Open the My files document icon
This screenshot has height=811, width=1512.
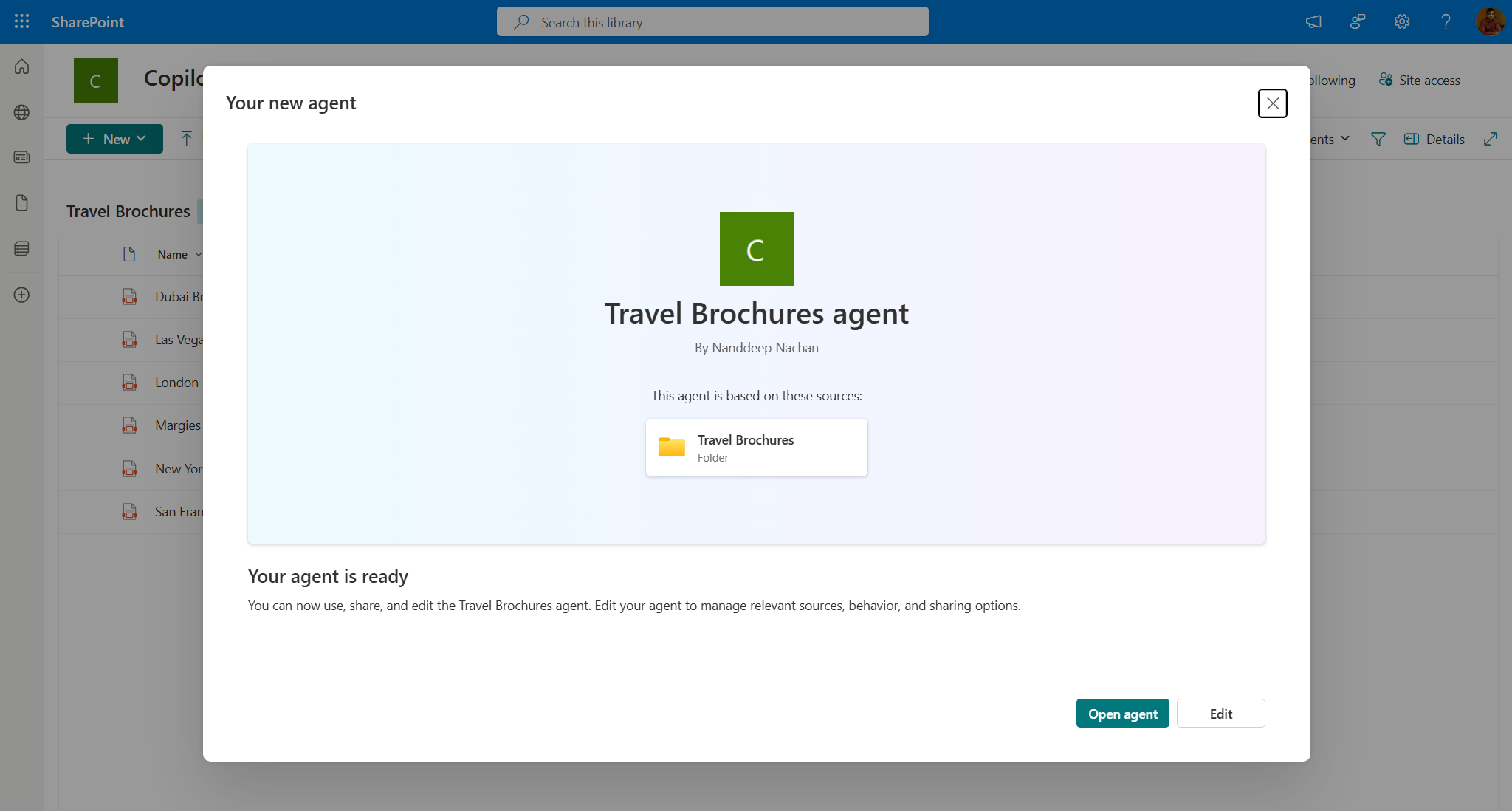coord(21,202)
